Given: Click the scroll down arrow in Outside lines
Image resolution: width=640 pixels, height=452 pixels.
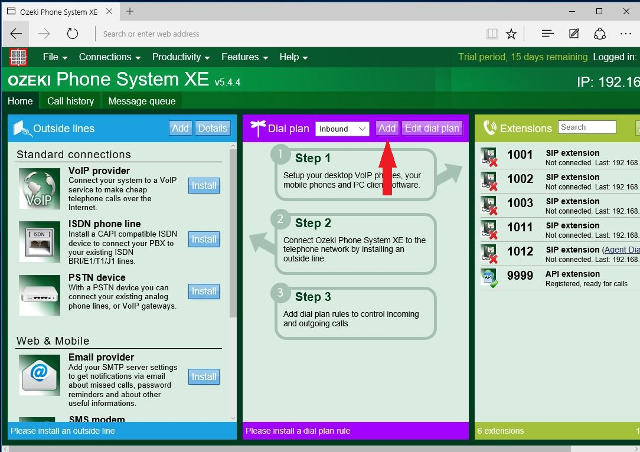Looking at the screenshot, I should [233, 418].
